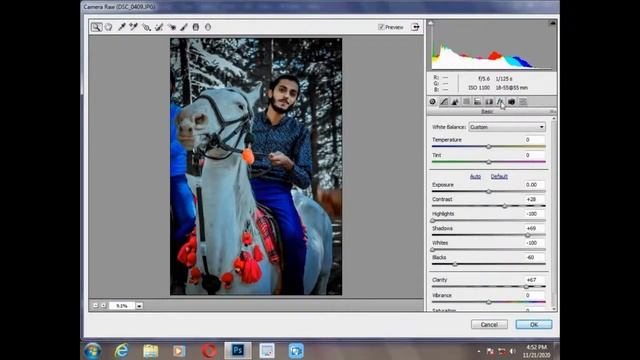Open the Windows Start menu
Screen dimensions: 640x360
pos(93,351)
